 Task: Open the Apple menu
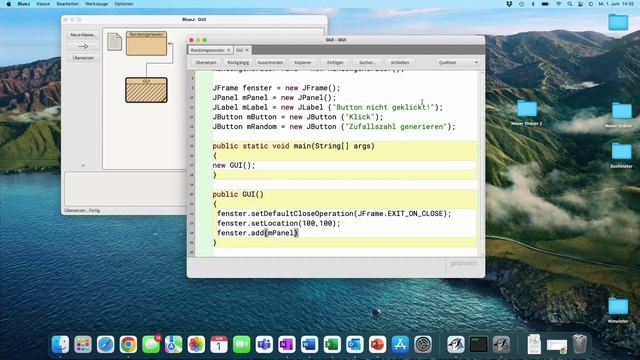9,4
